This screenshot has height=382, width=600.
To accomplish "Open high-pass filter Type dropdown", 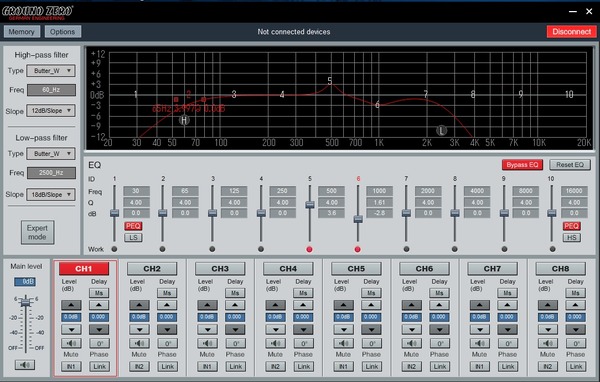I will point(51,71).
